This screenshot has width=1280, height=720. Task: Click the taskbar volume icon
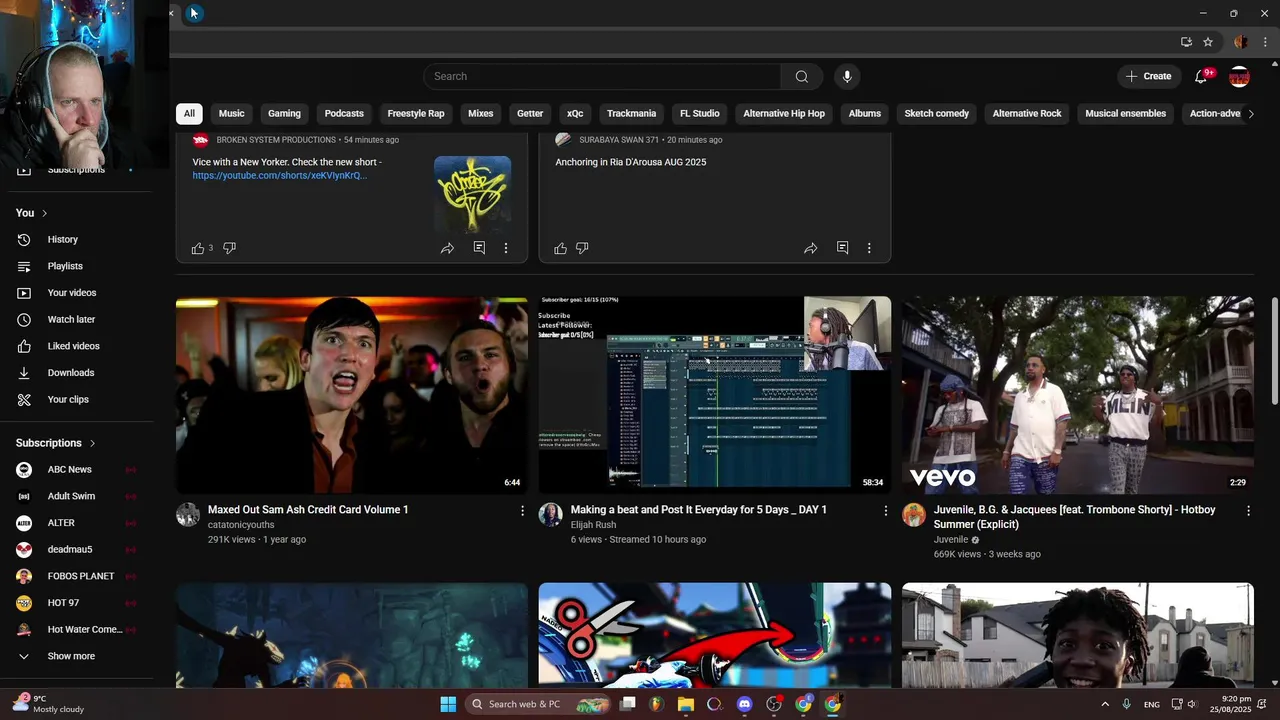coord(1191,704)
